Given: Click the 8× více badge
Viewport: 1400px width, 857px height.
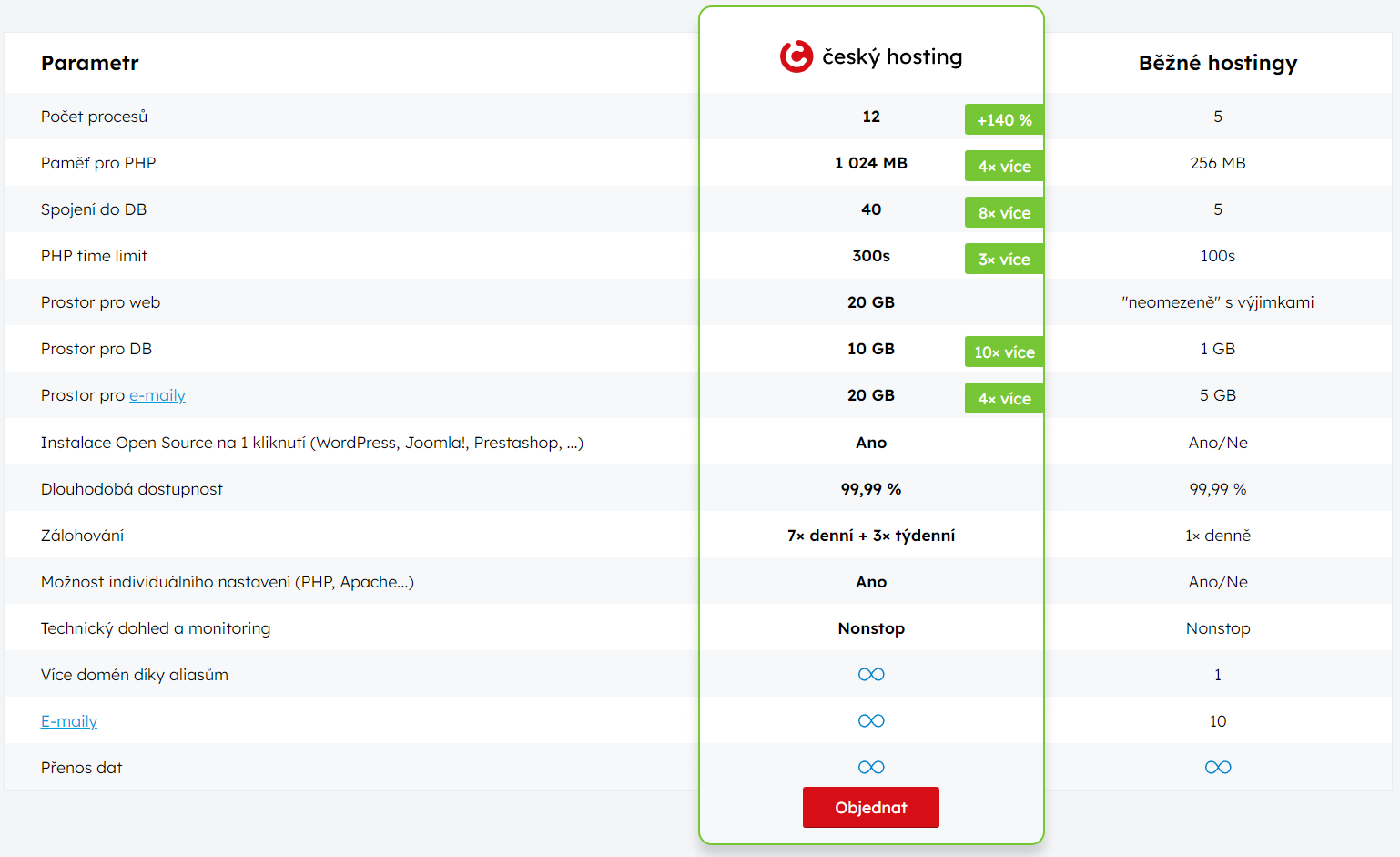Looking at the screenshot, I should point(1004,213).
